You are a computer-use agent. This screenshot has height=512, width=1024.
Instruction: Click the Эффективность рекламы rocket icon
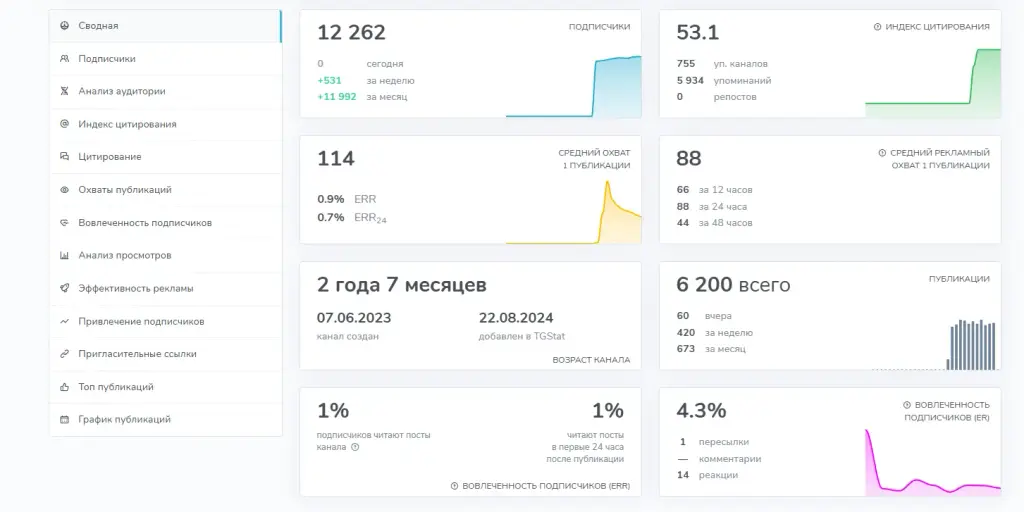tap(64, 288)
